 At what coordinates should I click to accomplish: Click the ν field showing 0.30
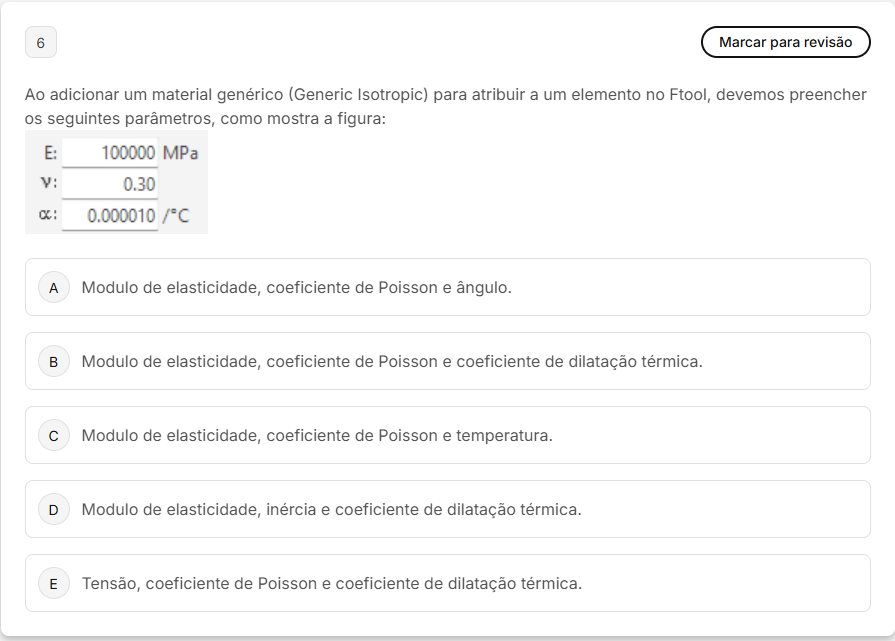(110, 184)
